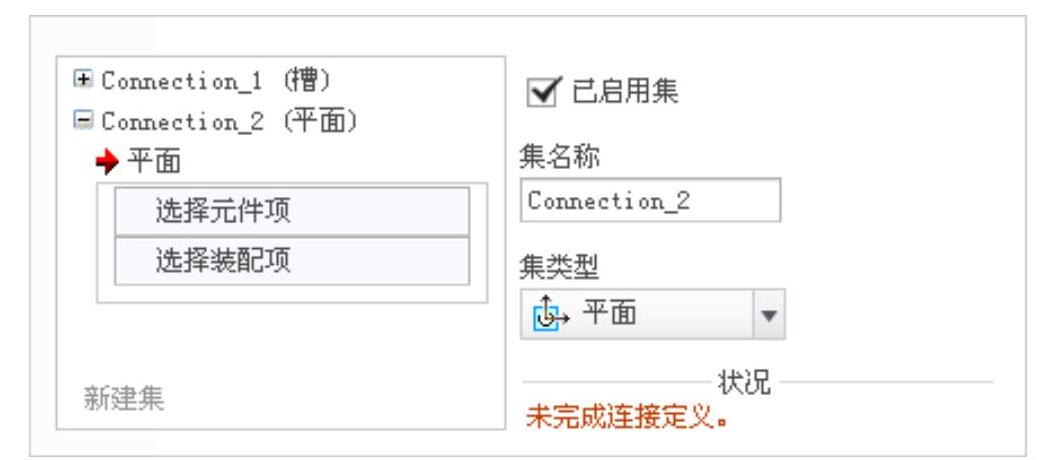This screenshot has height=460, width=1037.
Task: Focus the 集名称 Connection_2 text field
Action: tap(650, 200)
